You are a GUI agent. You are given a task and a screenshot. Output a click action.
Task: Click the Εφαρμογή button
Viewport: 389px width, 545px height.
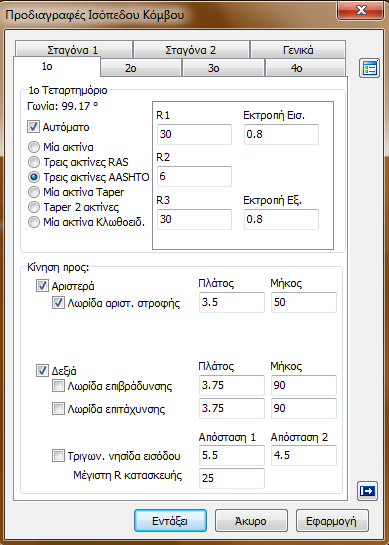pos(332,521)
